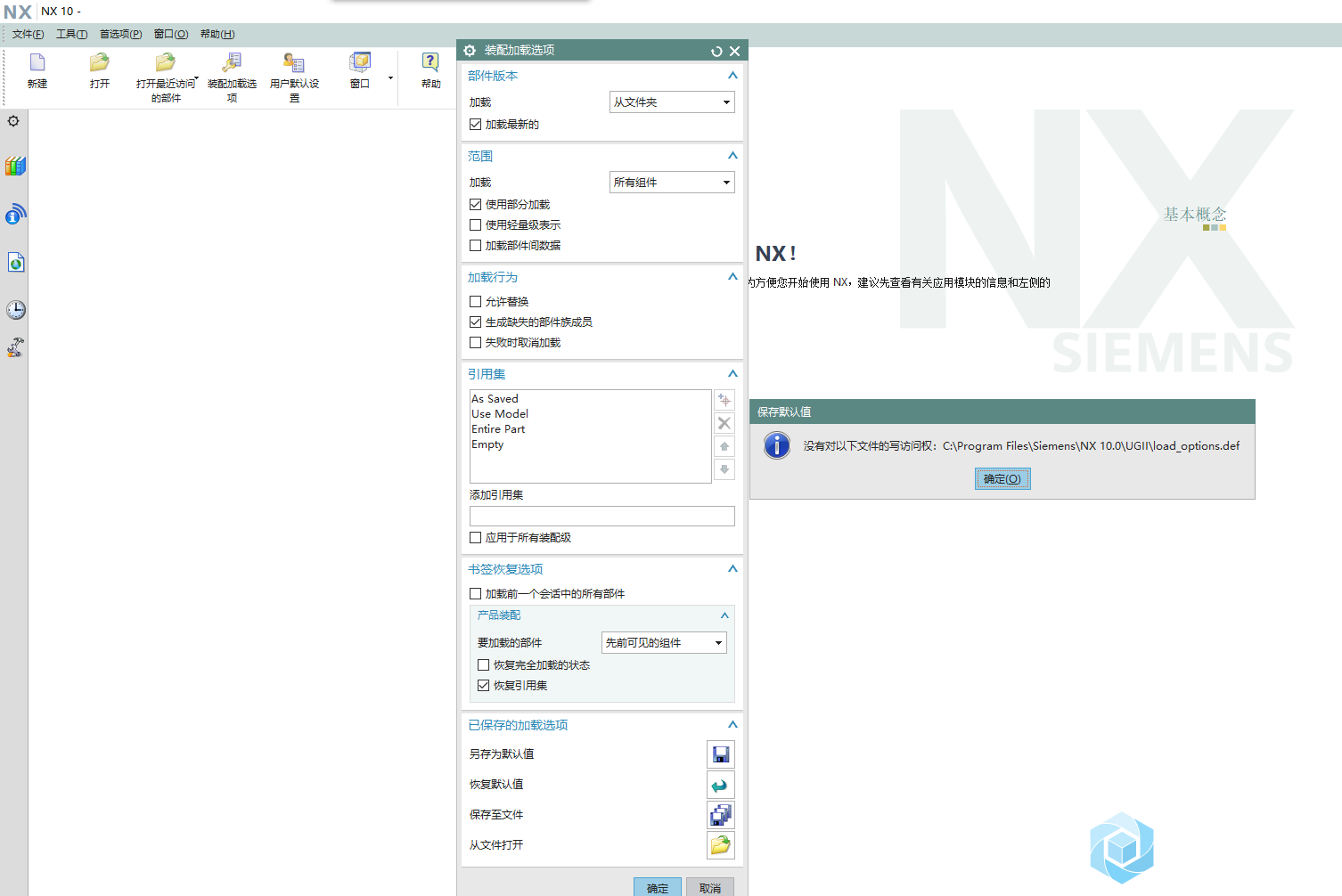Enable 加载前一个会话中的所有部件 checkbox
The height and width of the screenshot is (896, 1342).
pyautogui.click(x=475, y=594)
